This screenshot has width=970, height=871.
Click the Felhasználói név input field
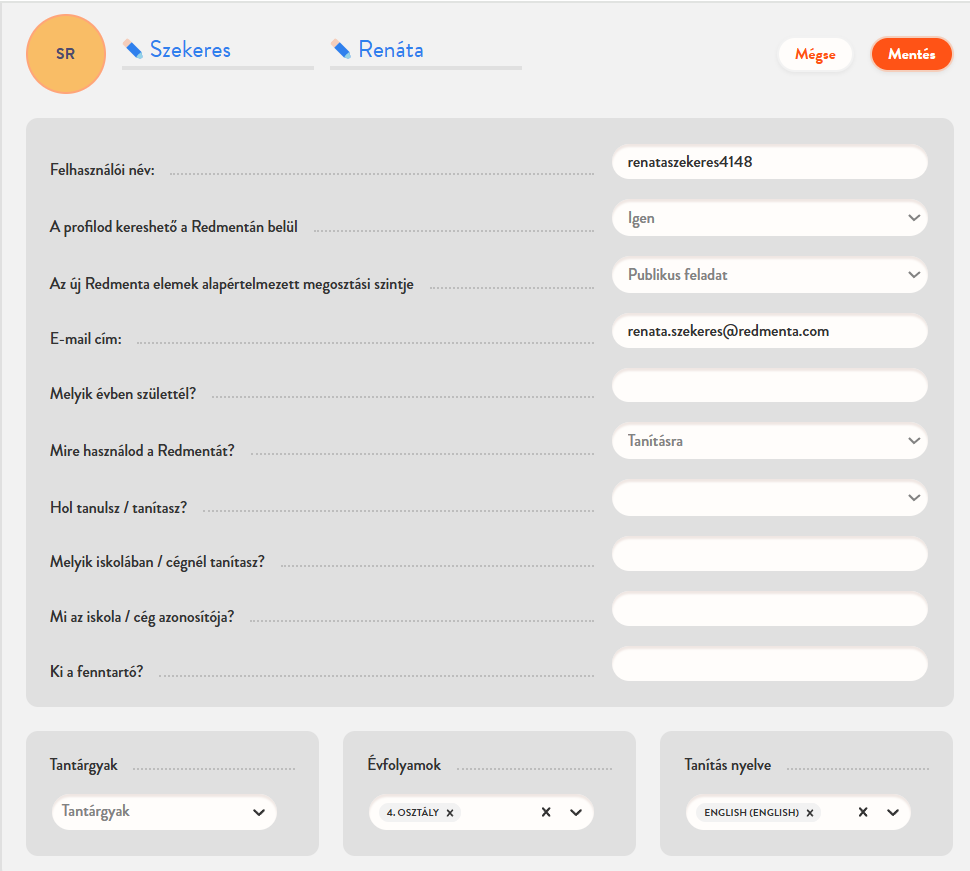point(769,162)
